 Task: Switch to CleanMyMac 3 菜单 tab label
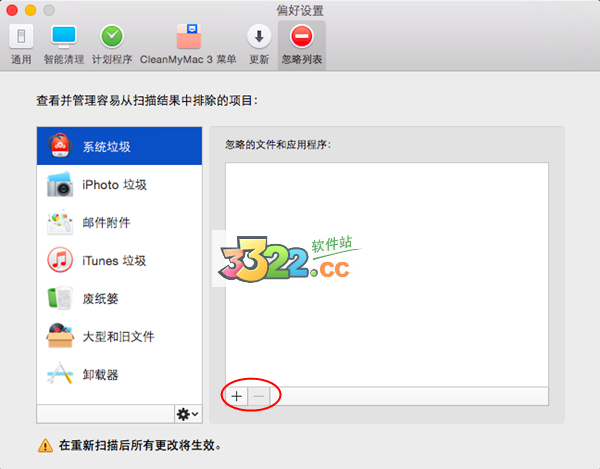tap(188, 59)
